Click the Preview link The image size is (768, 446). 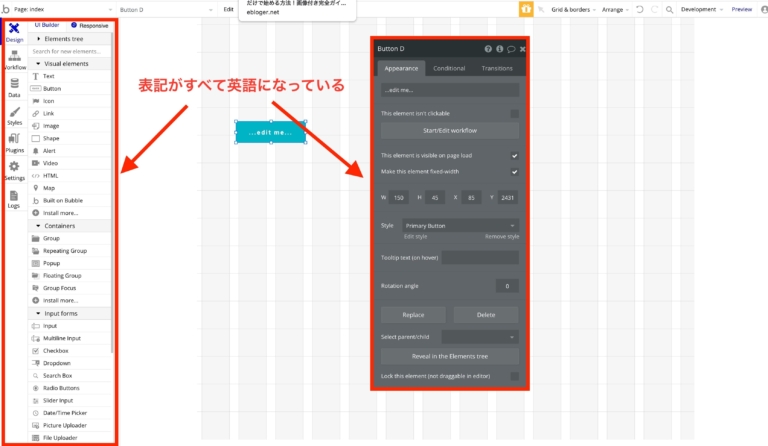[x=742, y=9]
